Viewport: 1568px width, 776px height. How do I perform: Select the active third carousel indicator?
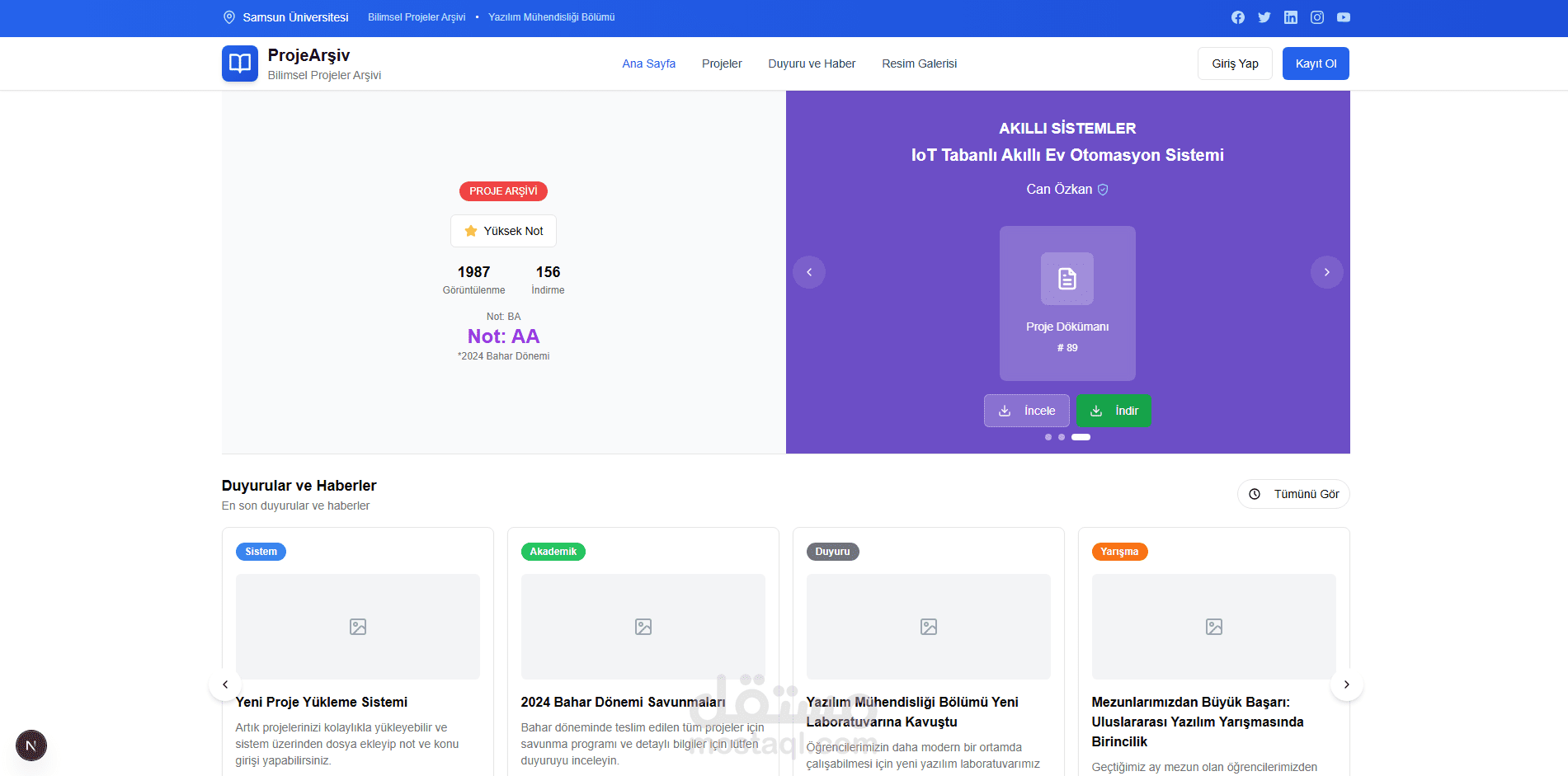click(1081, 437)
